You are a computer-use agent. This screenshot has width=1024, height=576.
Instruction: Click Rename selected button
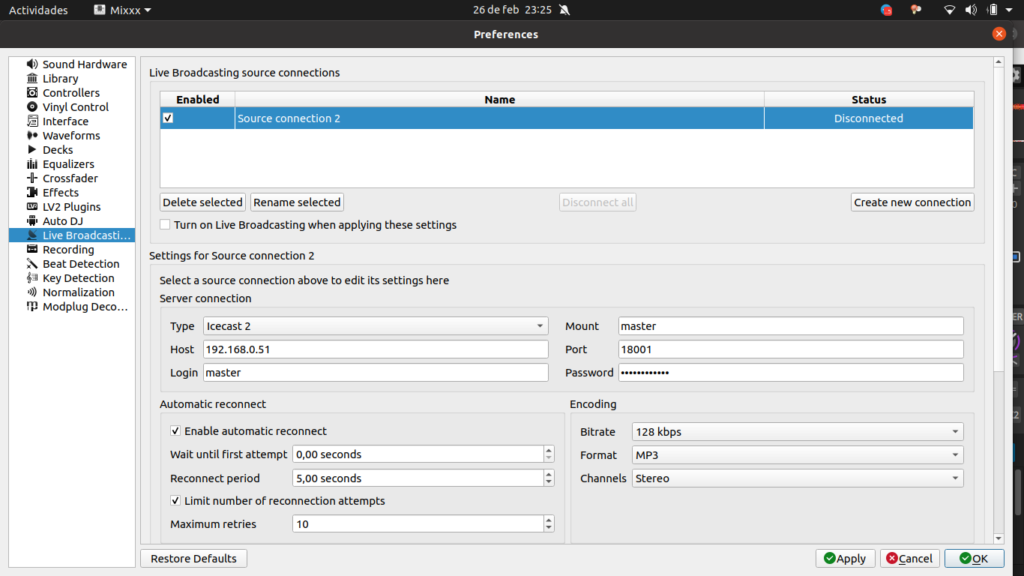pos(297,202)
